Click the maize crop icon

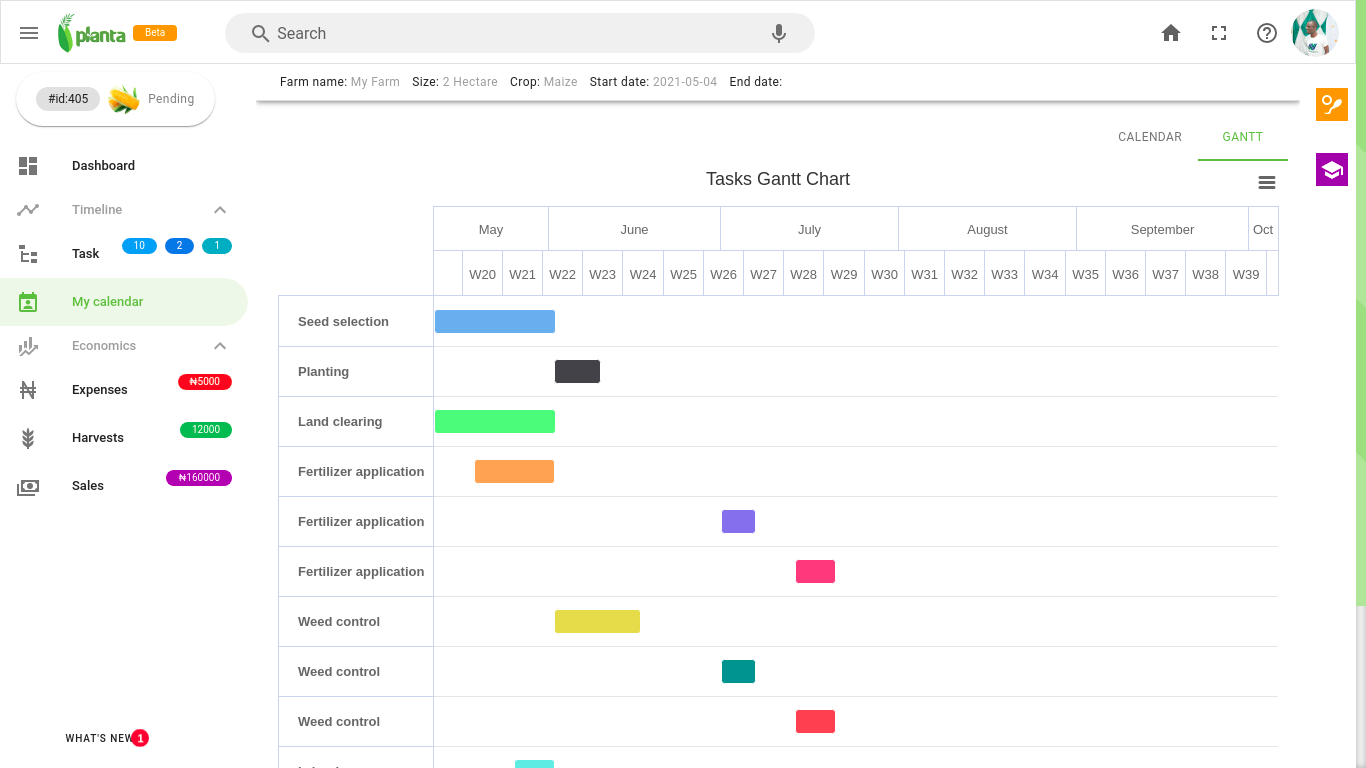pos(124,99)
